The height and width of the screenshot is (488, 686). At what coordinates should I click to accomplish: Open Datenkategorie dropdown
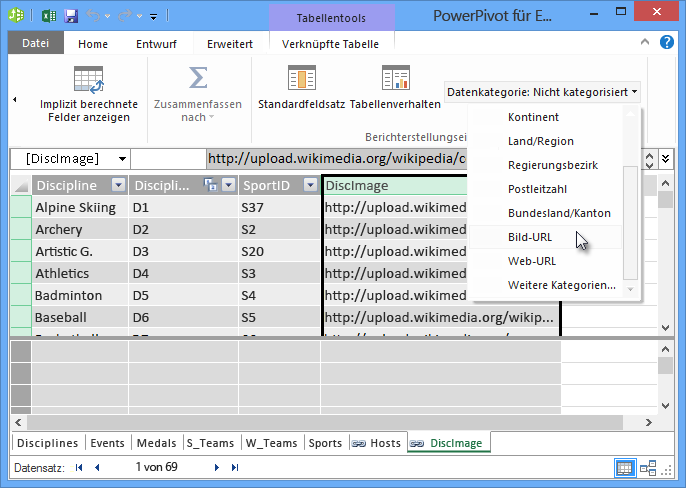coord(542,92)
